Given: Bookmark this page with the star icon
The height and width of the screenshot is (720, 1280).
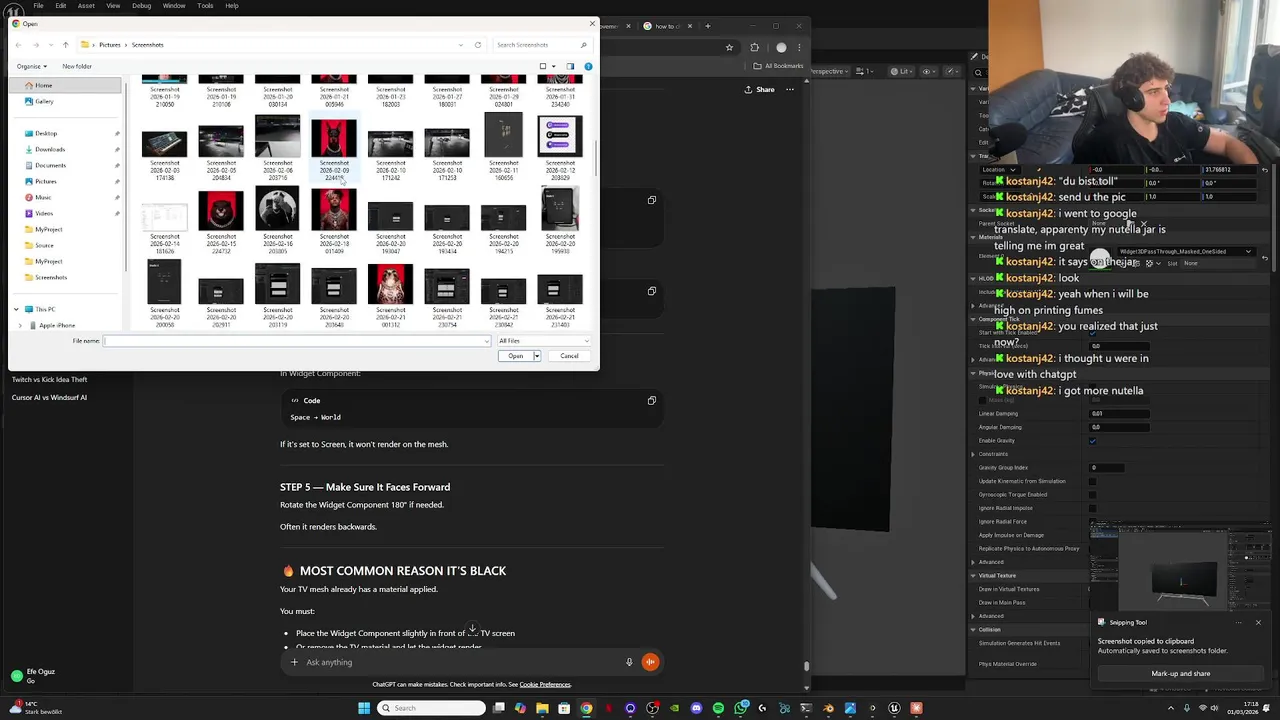Looking at the screenshot, I should [729, 47].
